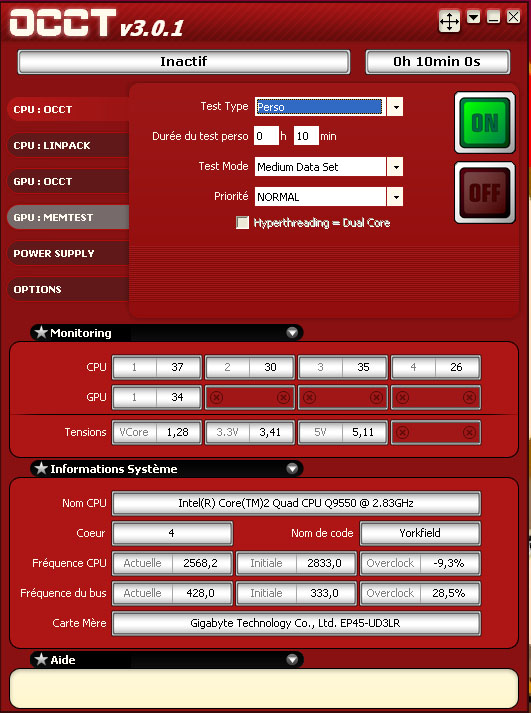531x713 pixels.
Task: Click the GPU 1 temperature value 34
Action: pos(178,397)
